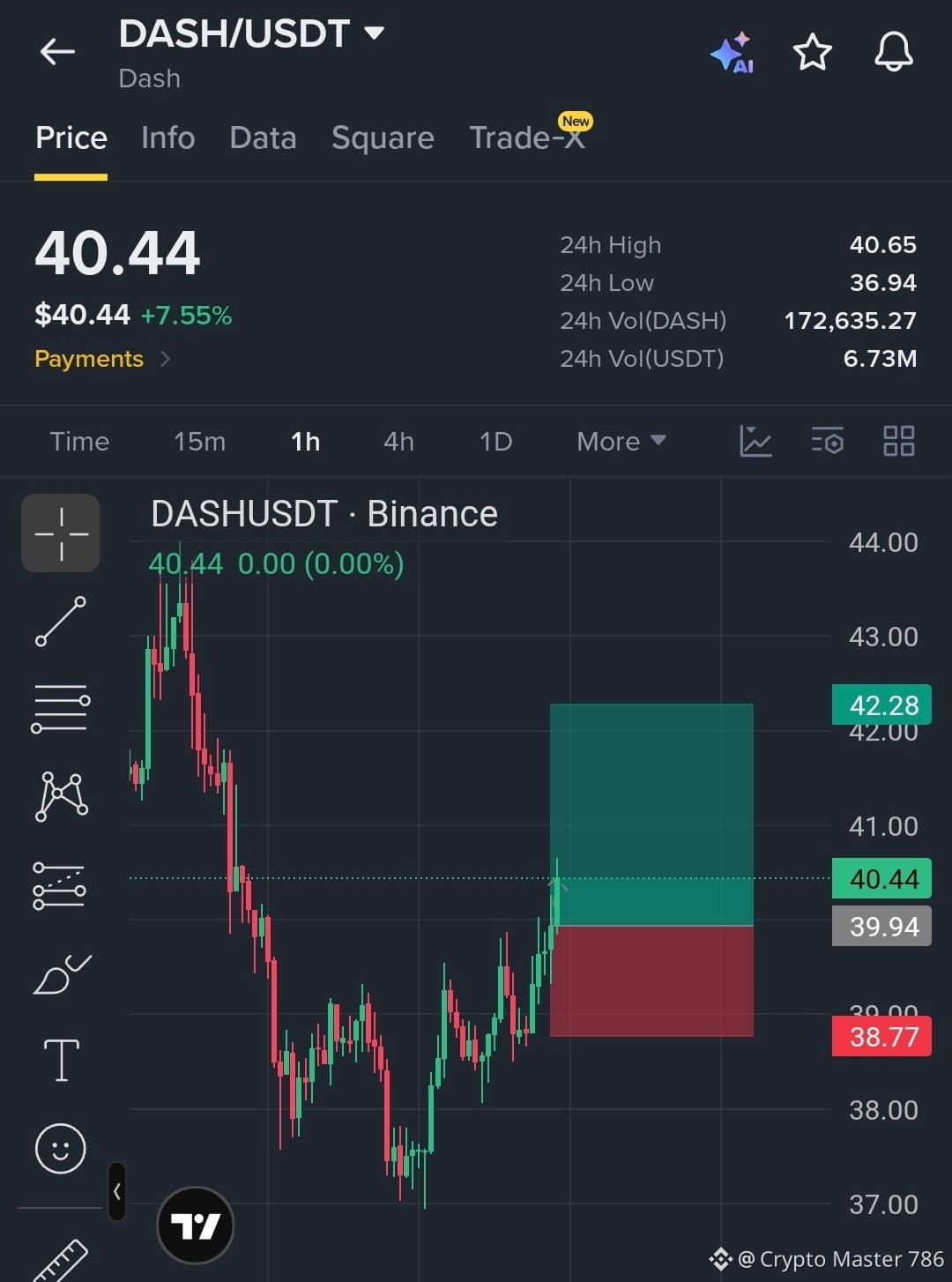This screenshot has width=952, height=1282.
Task: Select the trend line drawing tool
Action: tap(61, 621)
